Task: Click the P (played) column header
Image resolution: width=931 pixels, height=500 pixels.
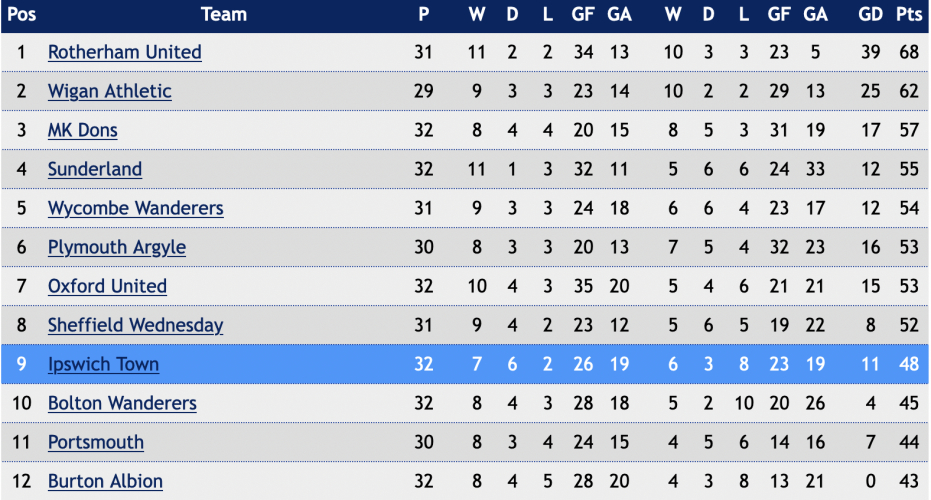Action: pyautogui.click(x=423, y=14)
